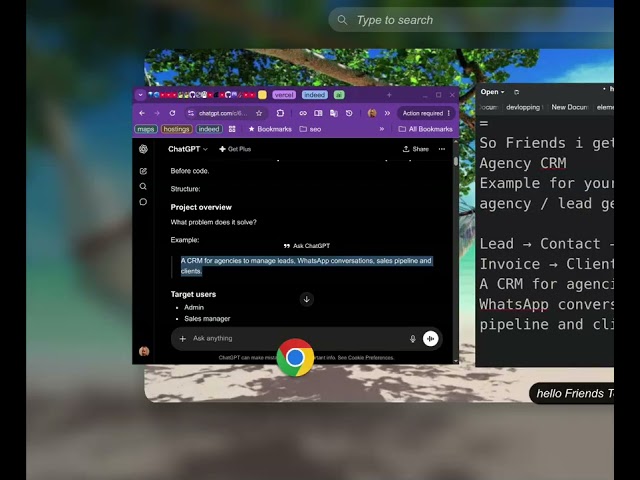Click the Project overview heading
The image size is (640, 480).
click(201, 207)
